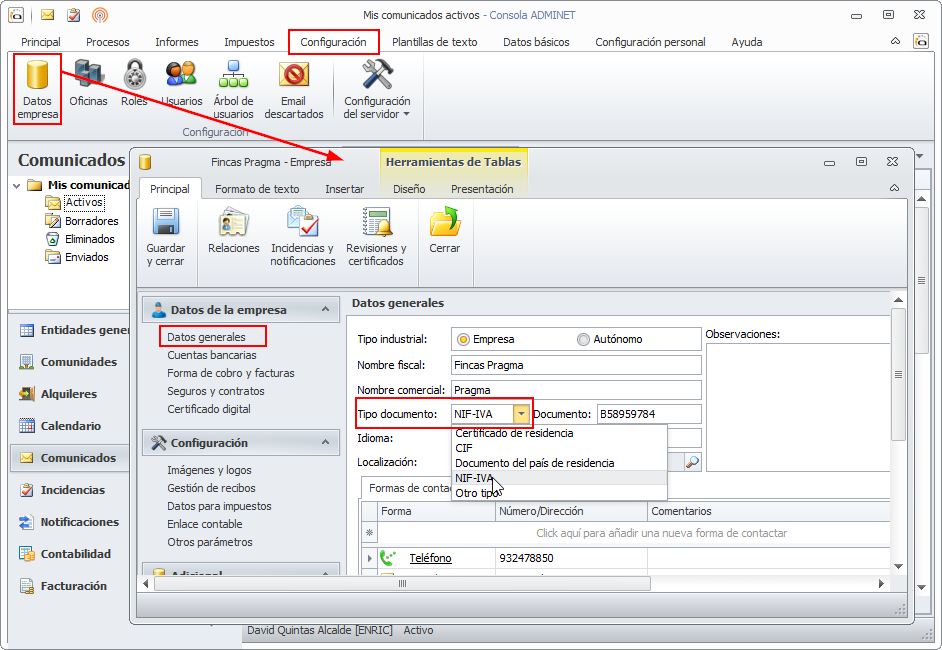The width and height of the screenshot is (942, 650).
Task: Open Forma de cobro y facturas
Action: click(x=231, y=373)
